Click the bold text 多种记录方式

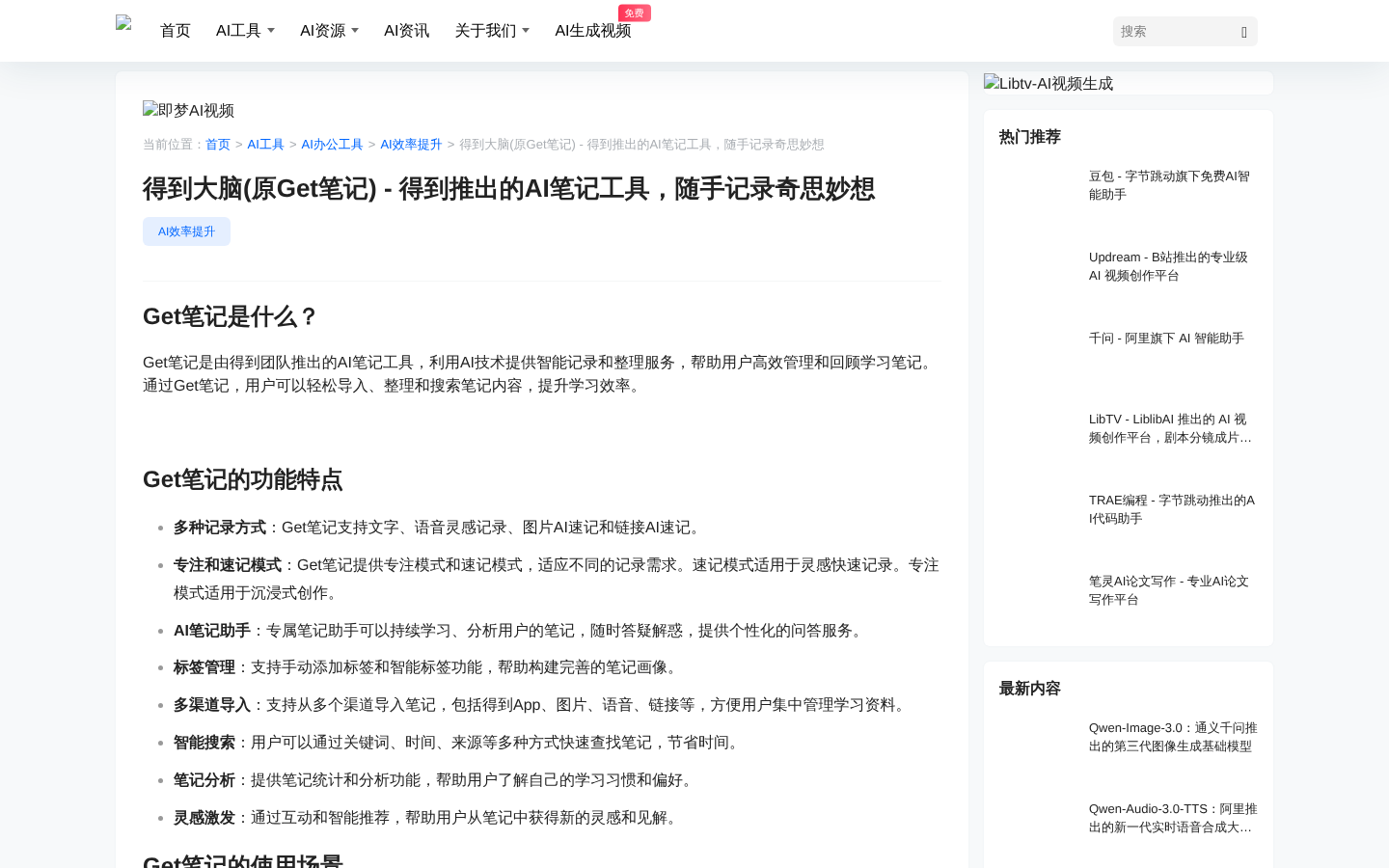click(x=220, y=528)
